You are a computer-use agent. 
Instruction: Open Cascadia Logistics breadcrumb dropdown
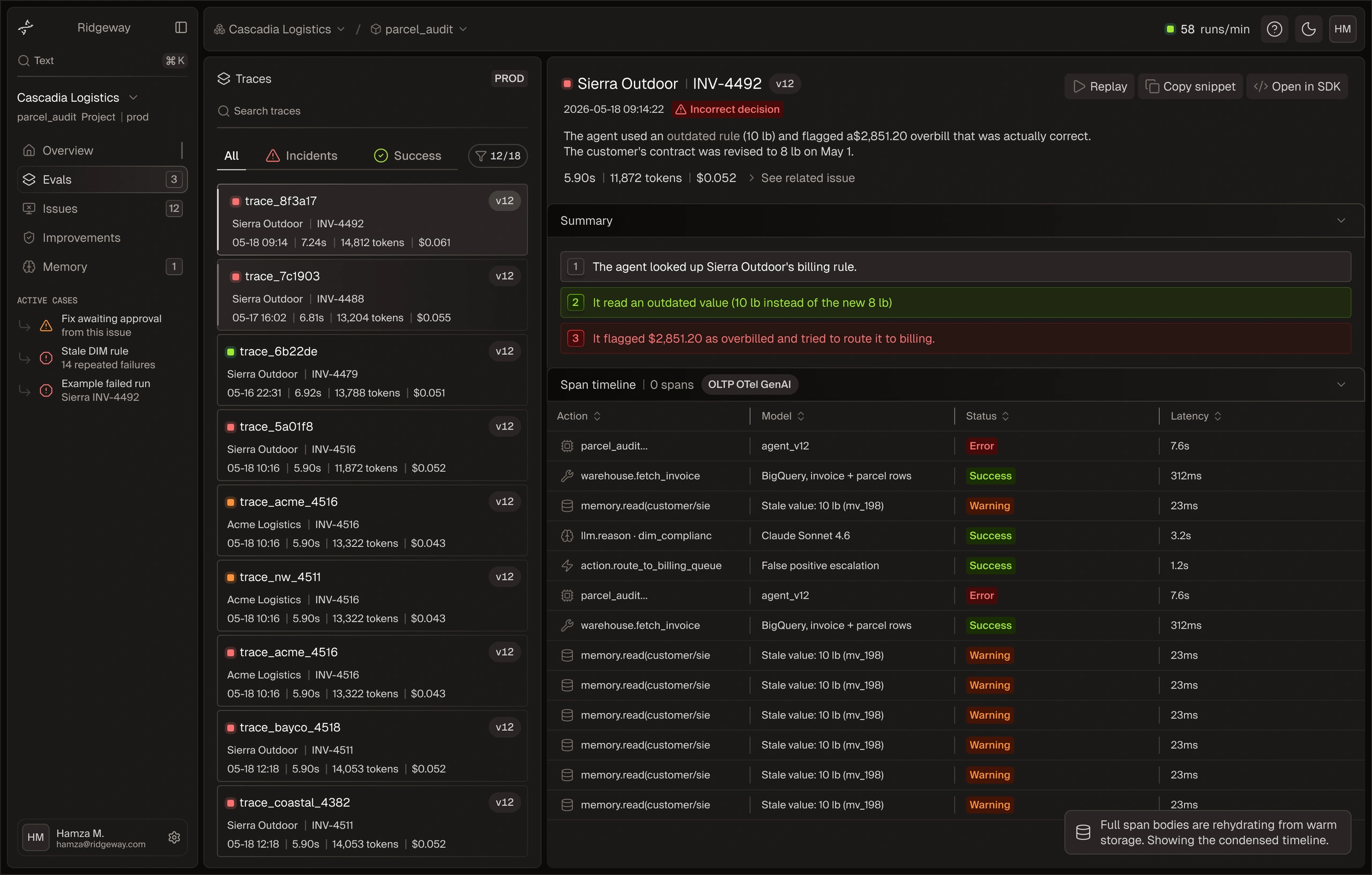click(279, 29)
